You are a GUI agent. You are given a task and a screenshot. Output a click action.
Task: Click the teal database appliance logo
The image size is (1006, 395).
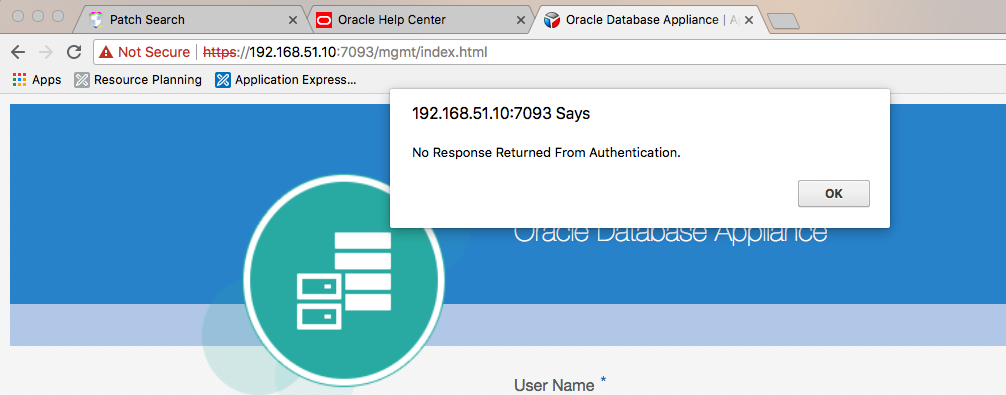click(344, 281)
